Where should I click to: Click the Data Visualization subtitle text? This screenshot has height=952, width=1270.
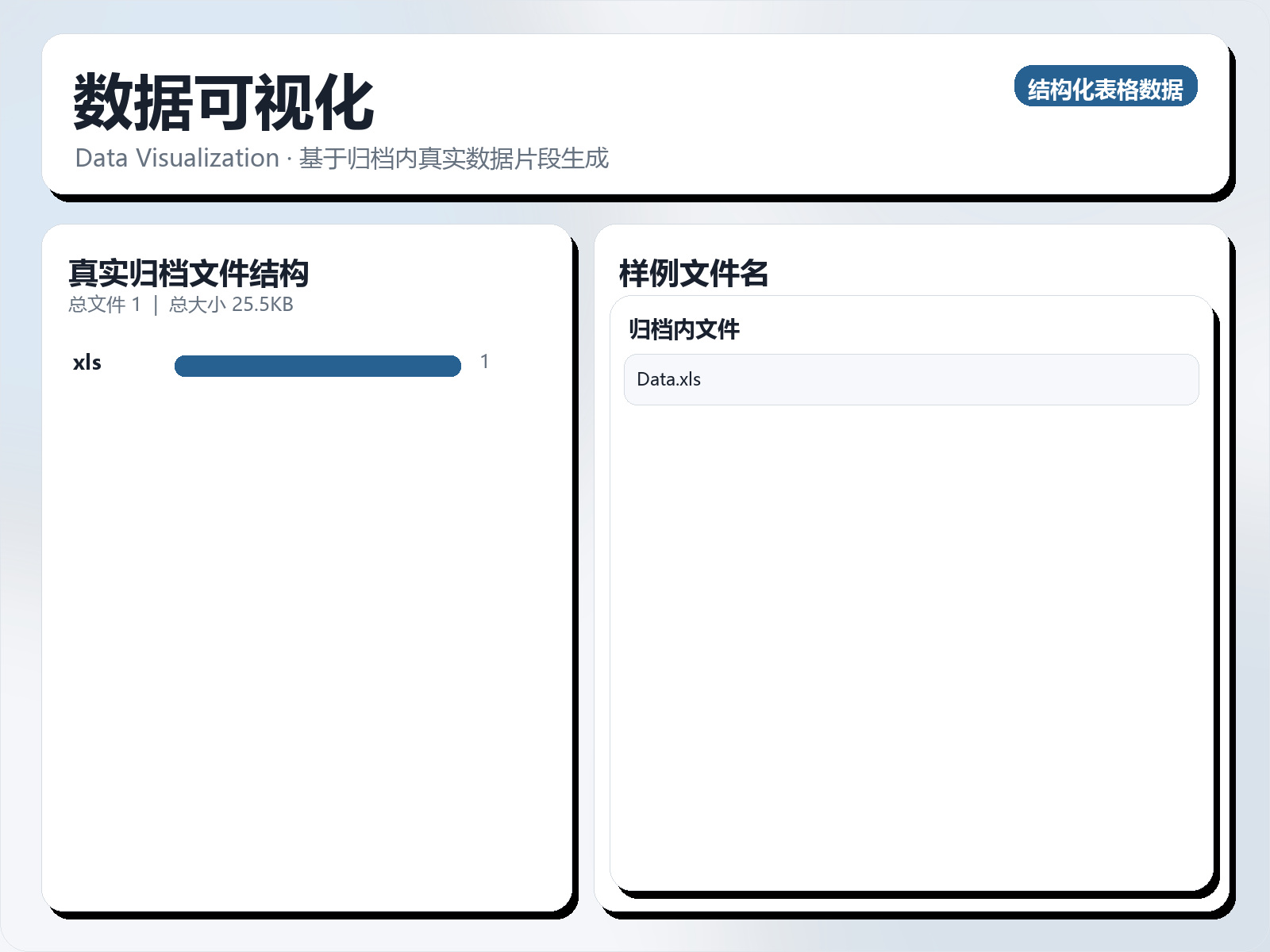(x=341, y=158)
